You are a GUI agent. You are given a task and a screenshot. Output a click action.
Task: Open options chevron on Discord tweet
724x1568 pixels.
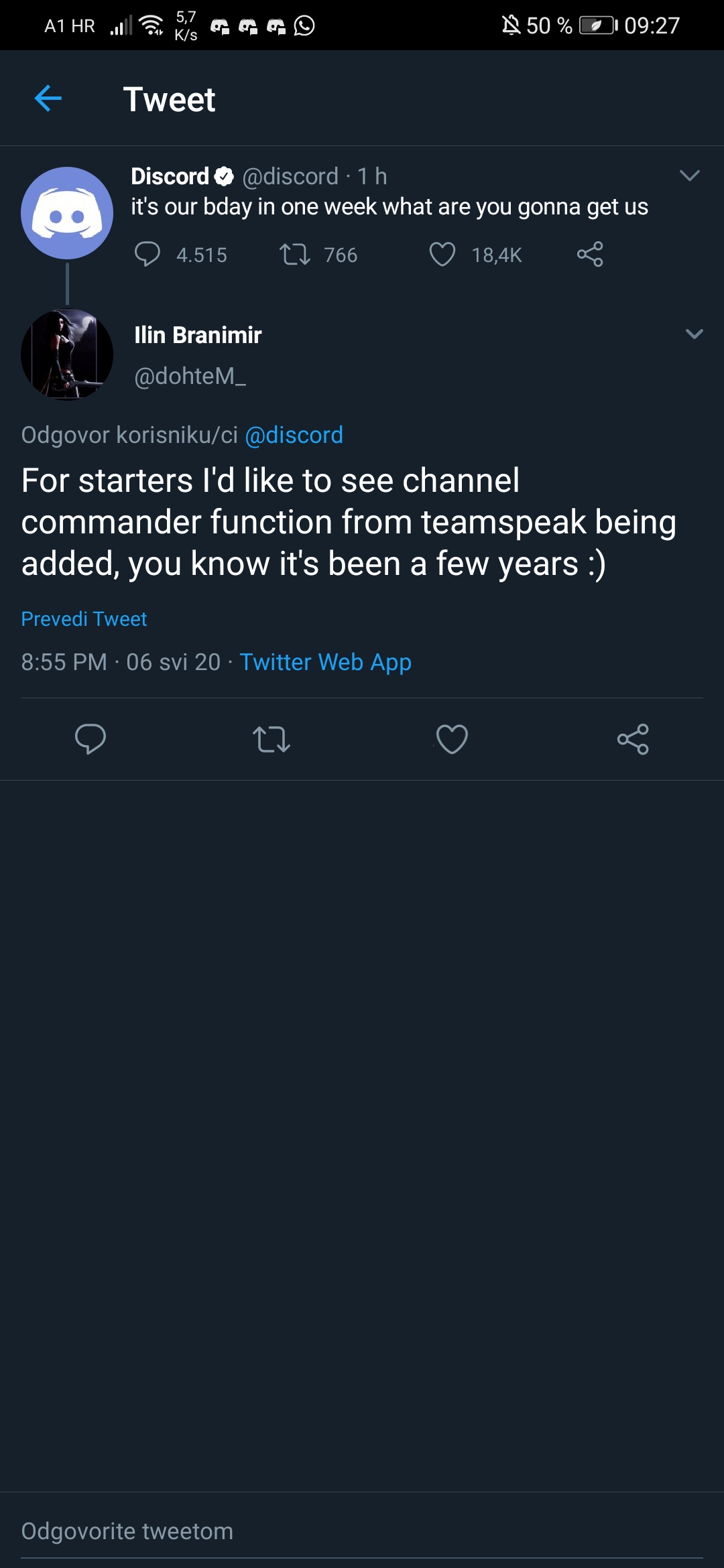pos(690,176)
